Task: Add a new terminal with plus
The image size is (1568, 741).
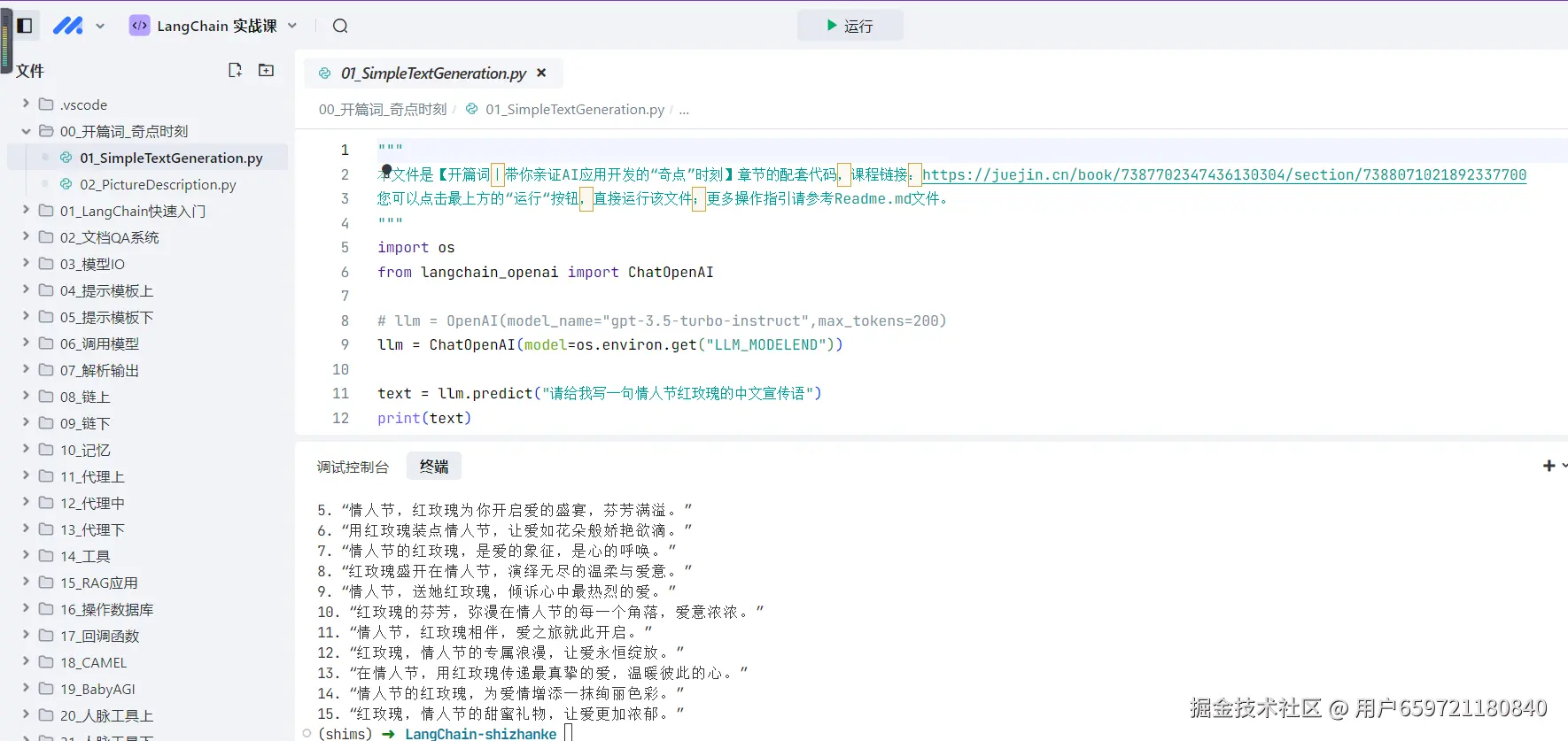Action: click(x=1549, y=466)
